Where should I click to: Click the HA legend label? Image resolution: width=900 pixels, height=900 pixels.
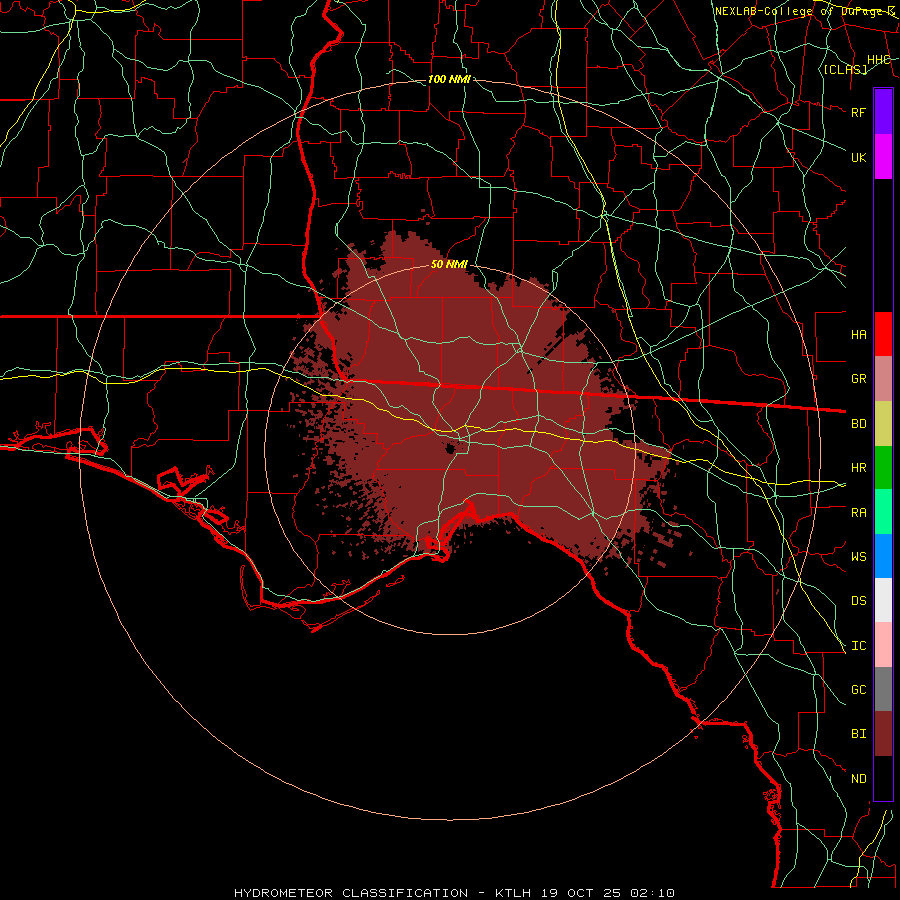pyautogui.click(x=858, y=334)
